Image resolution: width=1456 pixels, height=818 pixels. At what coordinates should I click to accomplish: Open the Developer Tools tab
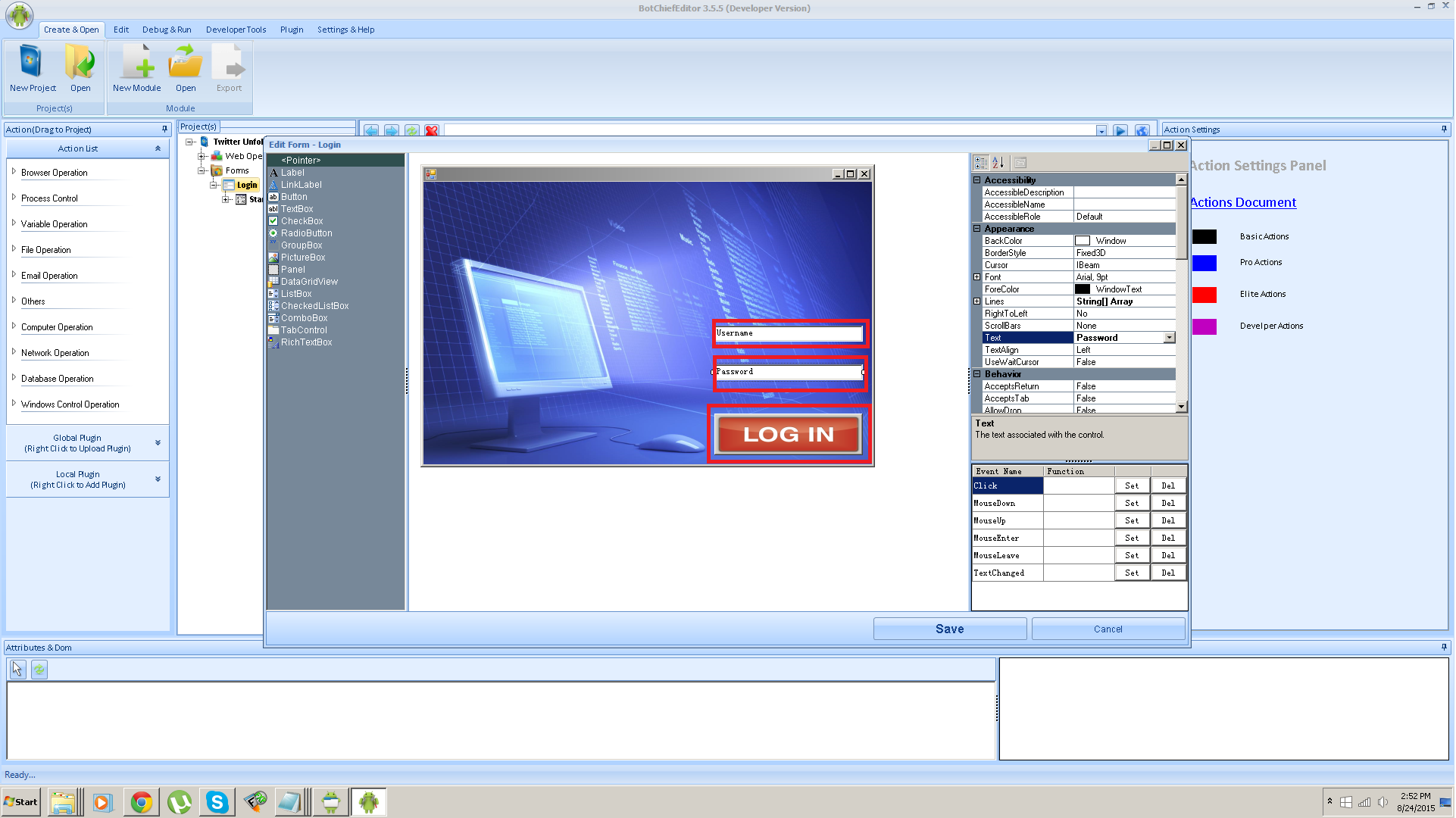(236, 30)
